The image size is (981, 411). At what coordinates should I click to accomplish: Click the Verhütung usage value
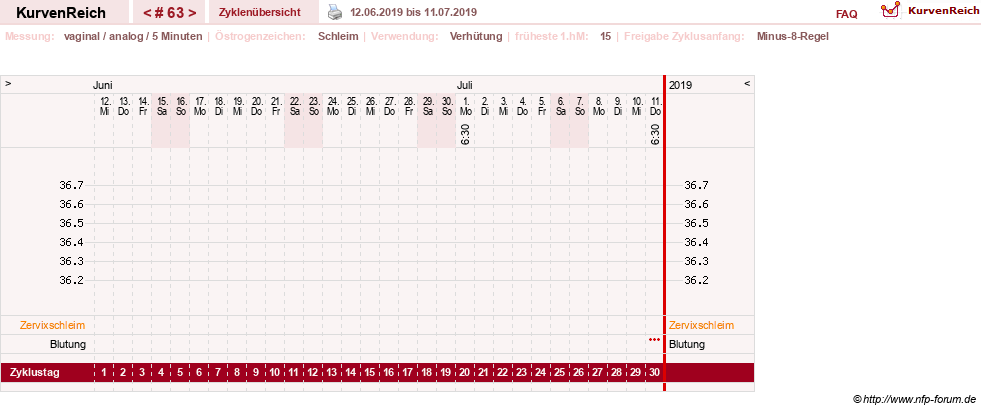(x=475, y=36)
